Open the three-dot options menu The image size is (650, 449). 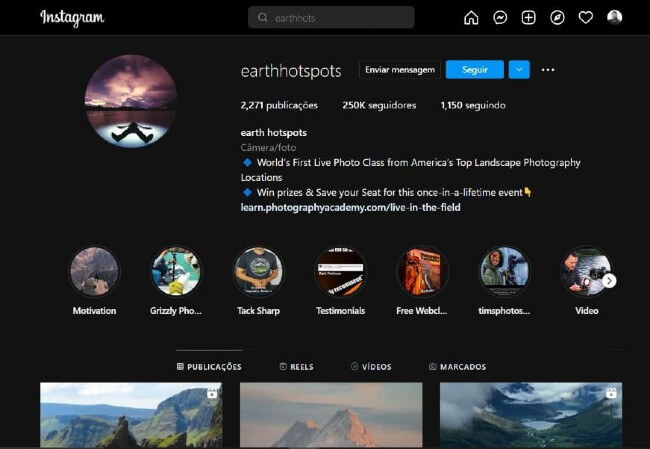[x=548, y=70]
